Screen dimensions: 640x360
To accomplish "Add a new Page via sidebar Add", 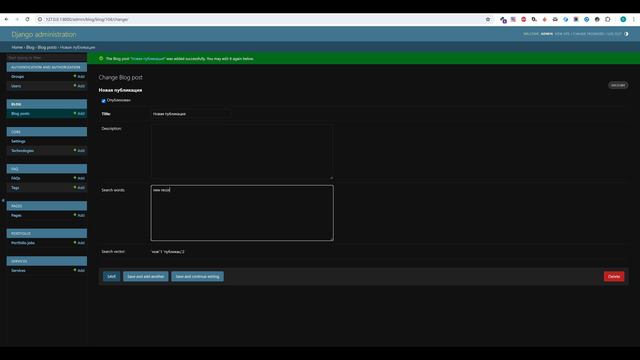I will 80,215.
